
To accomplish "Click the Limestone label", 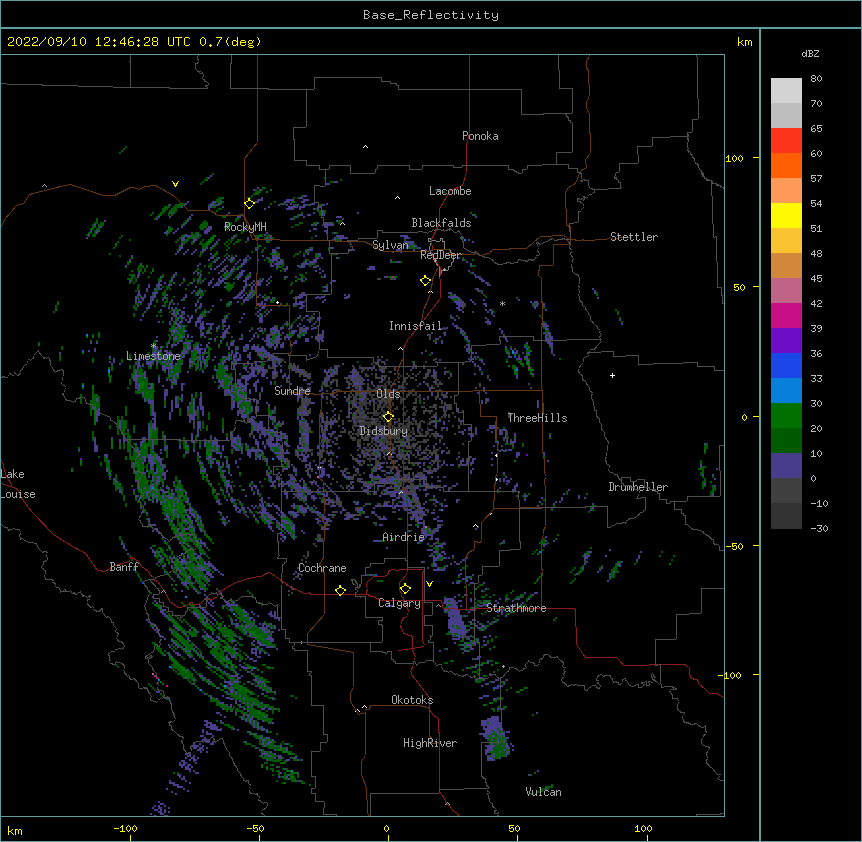I will (153, 356).
